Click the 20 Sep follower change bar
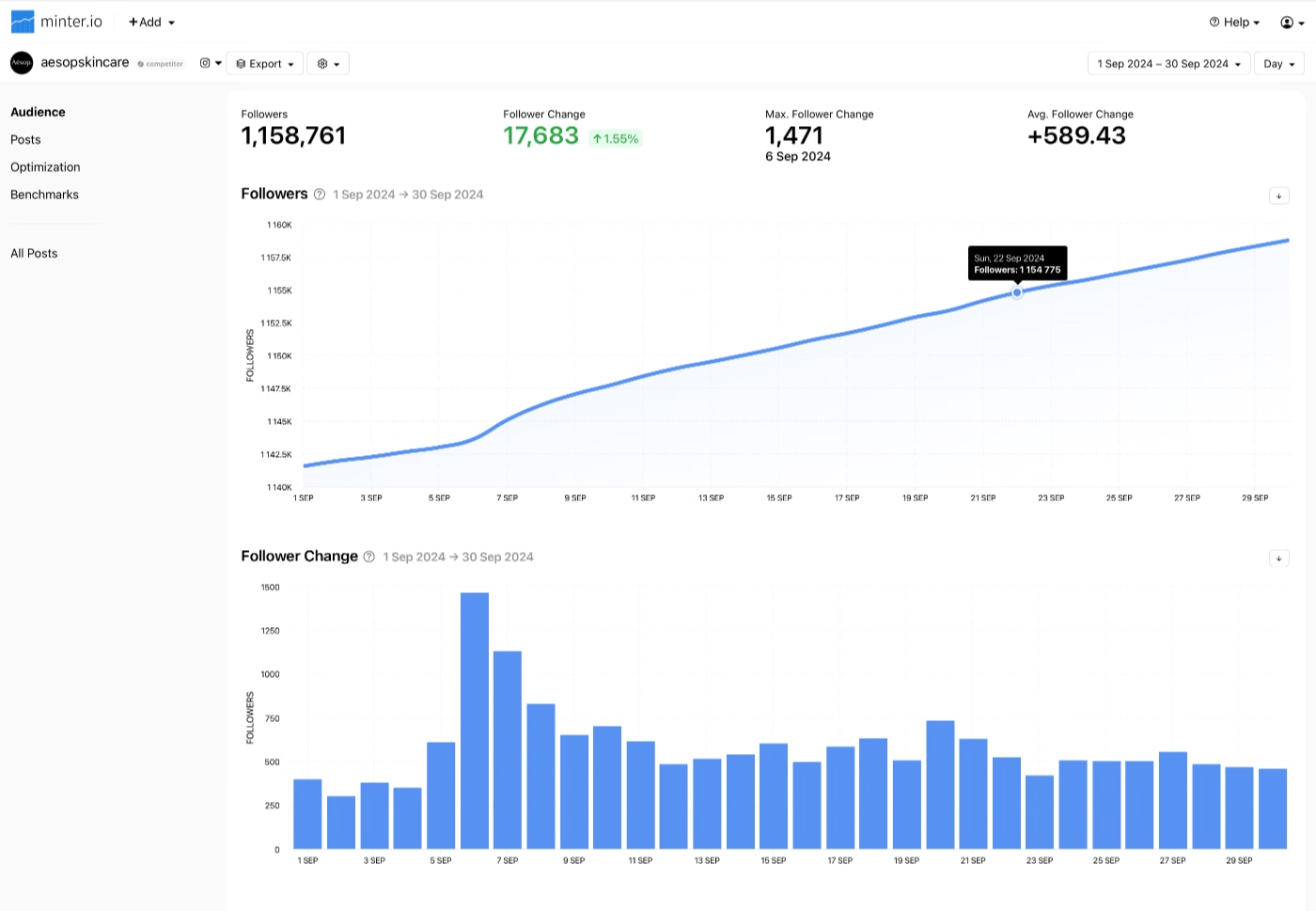1316x911 pixels. point(940,785)
